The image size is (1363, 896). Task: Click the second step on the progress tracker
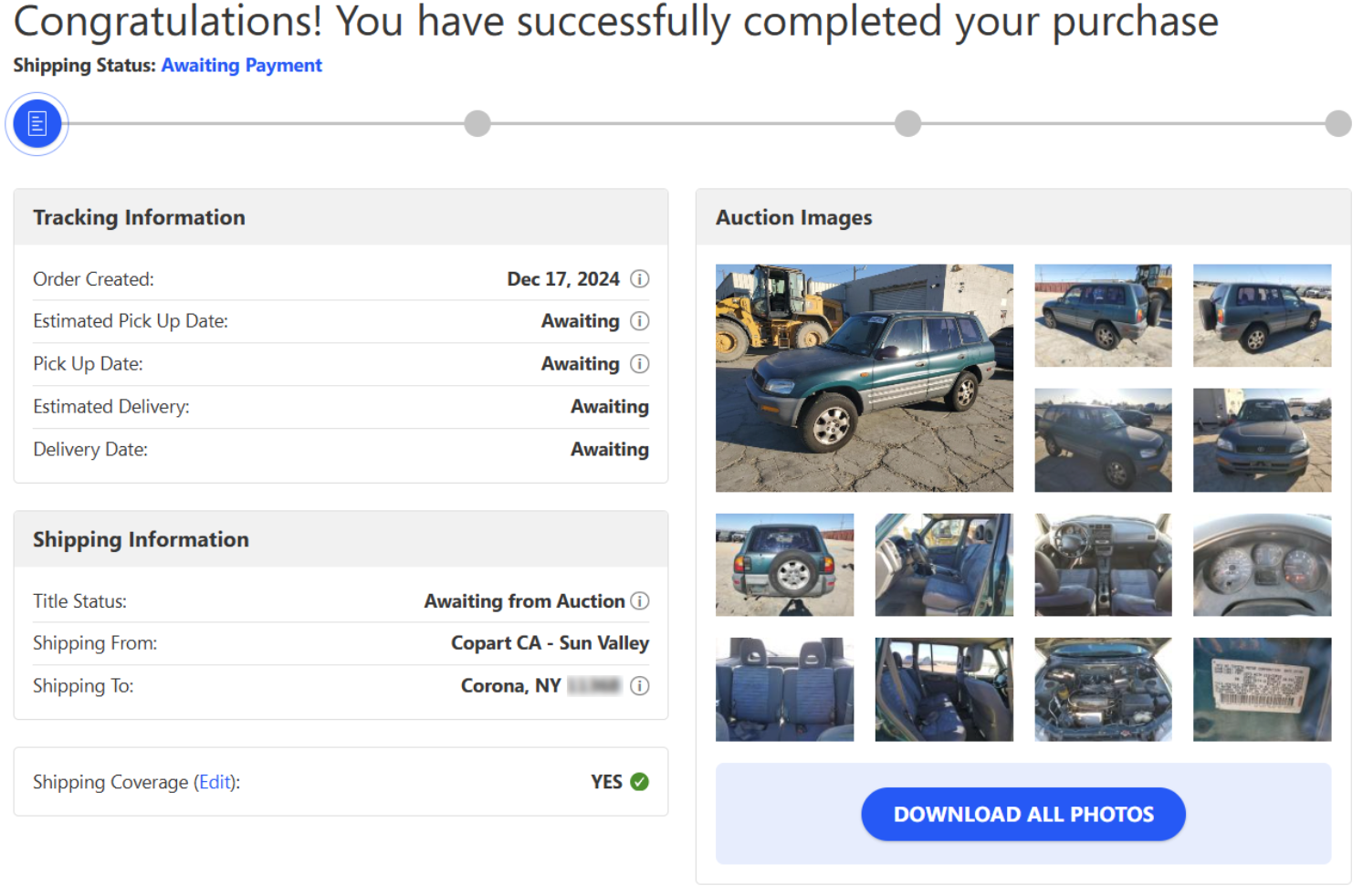tap(477, 124)
